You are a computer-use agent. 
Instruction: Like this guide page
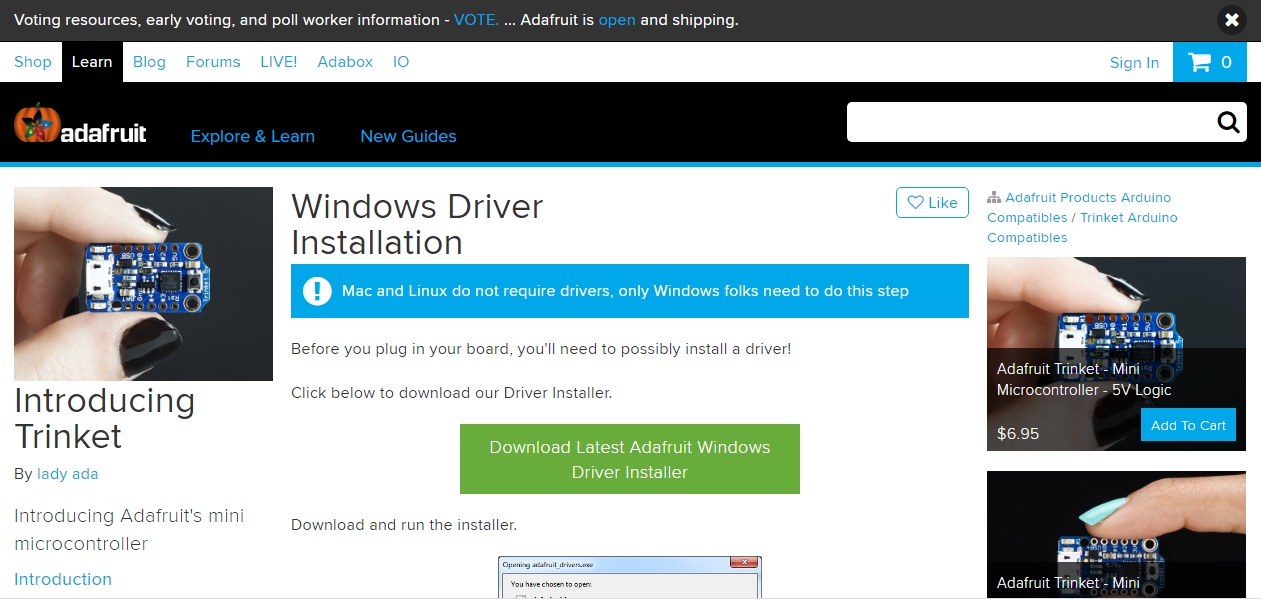(x=933, y=203)
